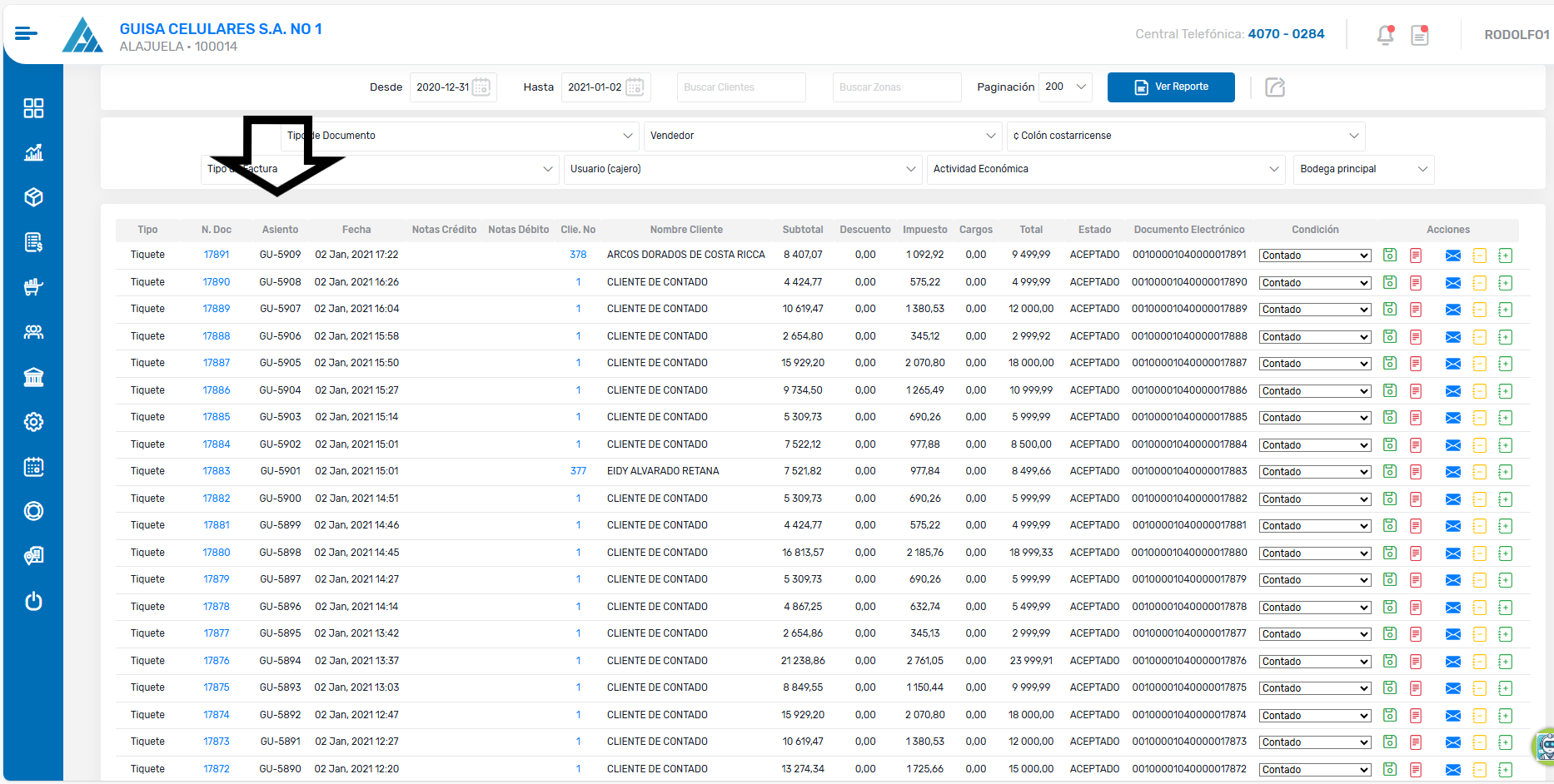Screen dimensions: 1554x784
Task: Click the company logo at top left
Action: [x=82, y=35]
